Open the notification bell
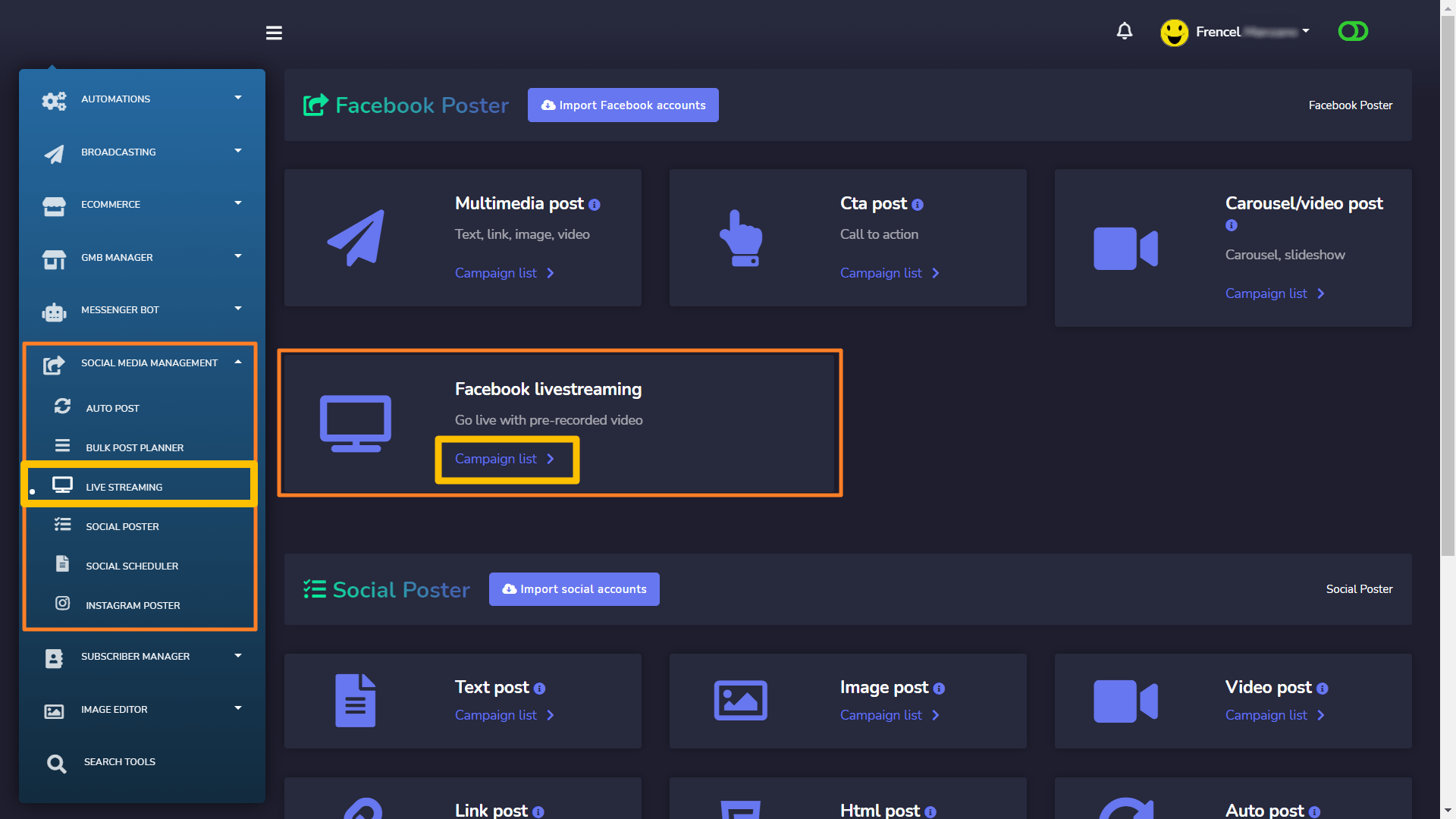 (x=1125, y=31)
